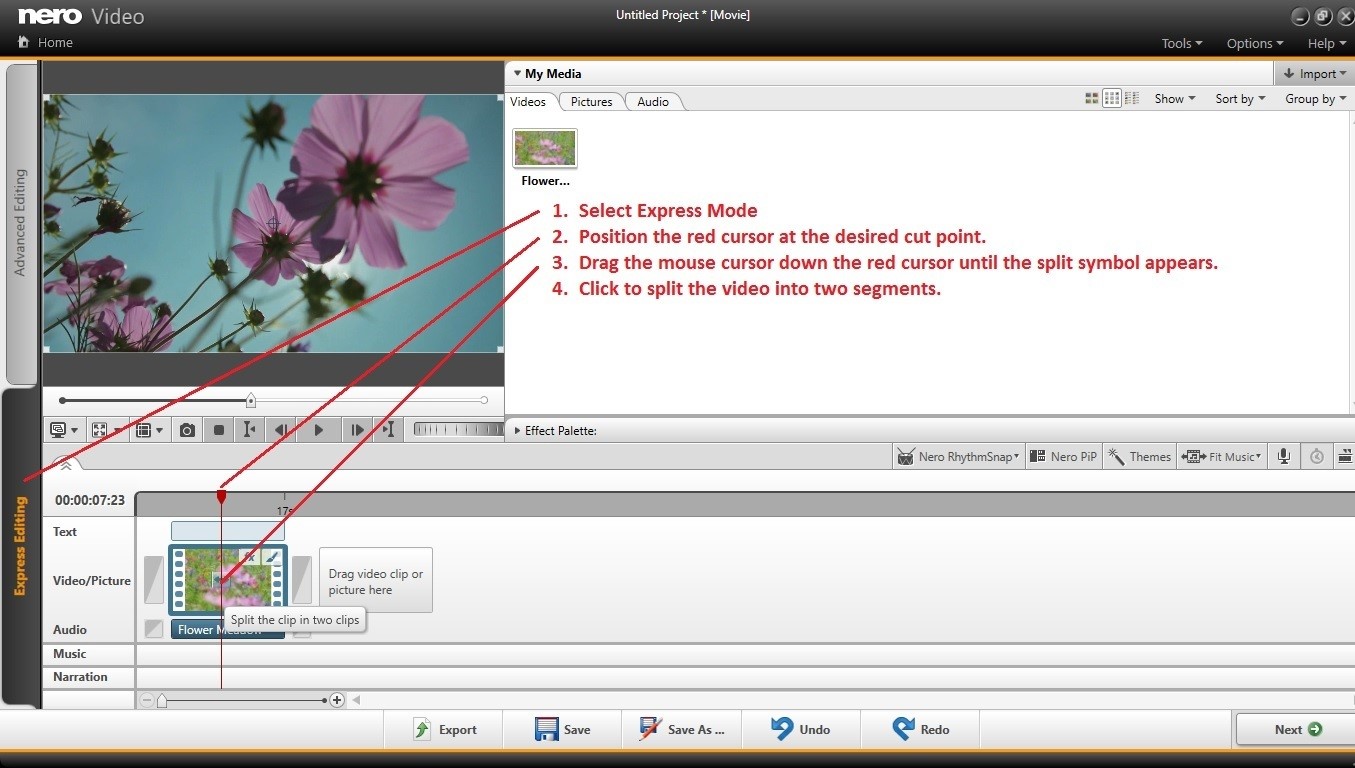Step forward one frame
Viewport: 1355px width, 768px height.
(356, 430)
